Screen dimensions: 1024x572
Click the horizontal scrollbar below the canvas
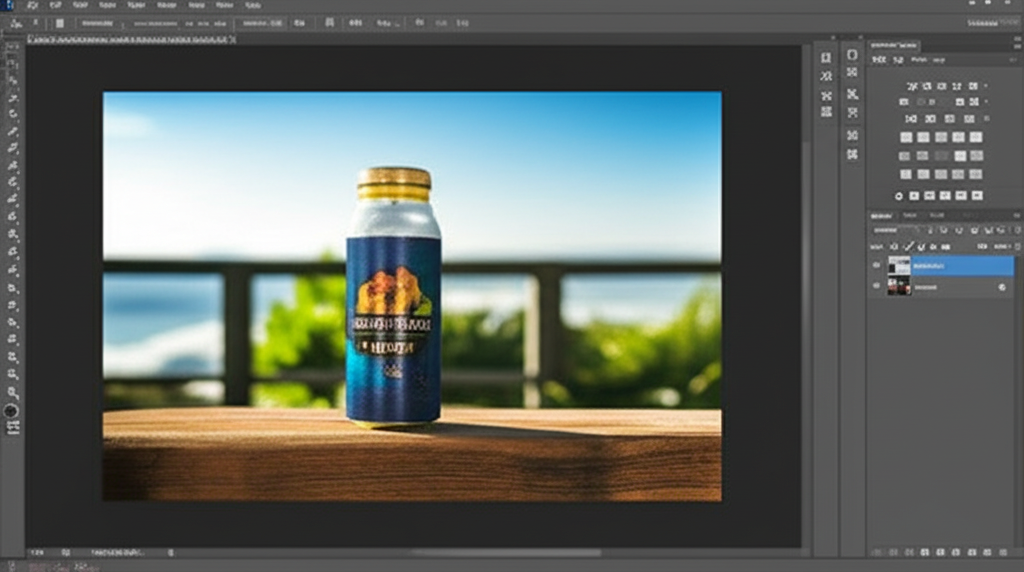pyautogui.click(x=505, y=552)
